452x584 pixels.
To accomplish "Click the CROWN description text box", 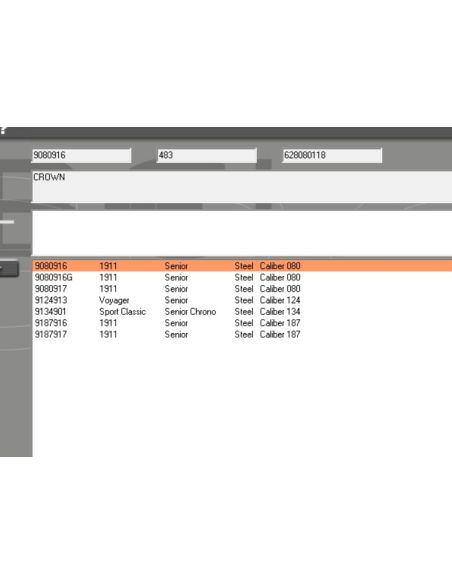I will 242,187.
